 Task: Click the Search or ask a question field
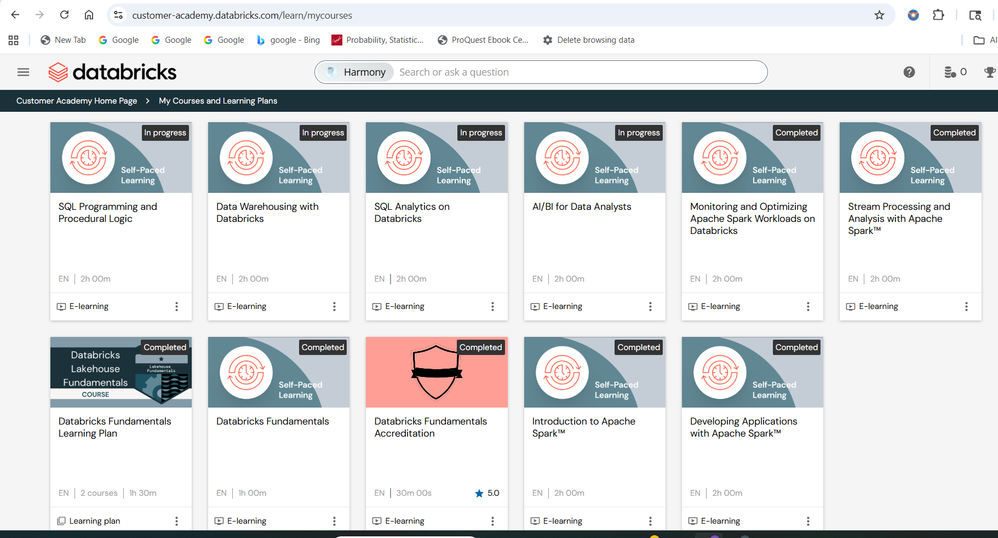click(x=580, y=72)
